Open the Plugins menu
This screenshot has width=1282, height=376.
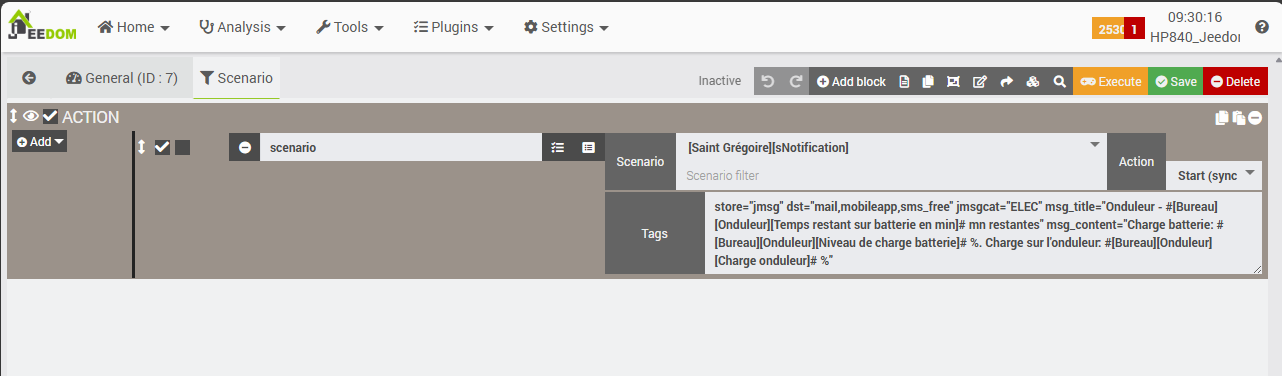tap(453, 27)
